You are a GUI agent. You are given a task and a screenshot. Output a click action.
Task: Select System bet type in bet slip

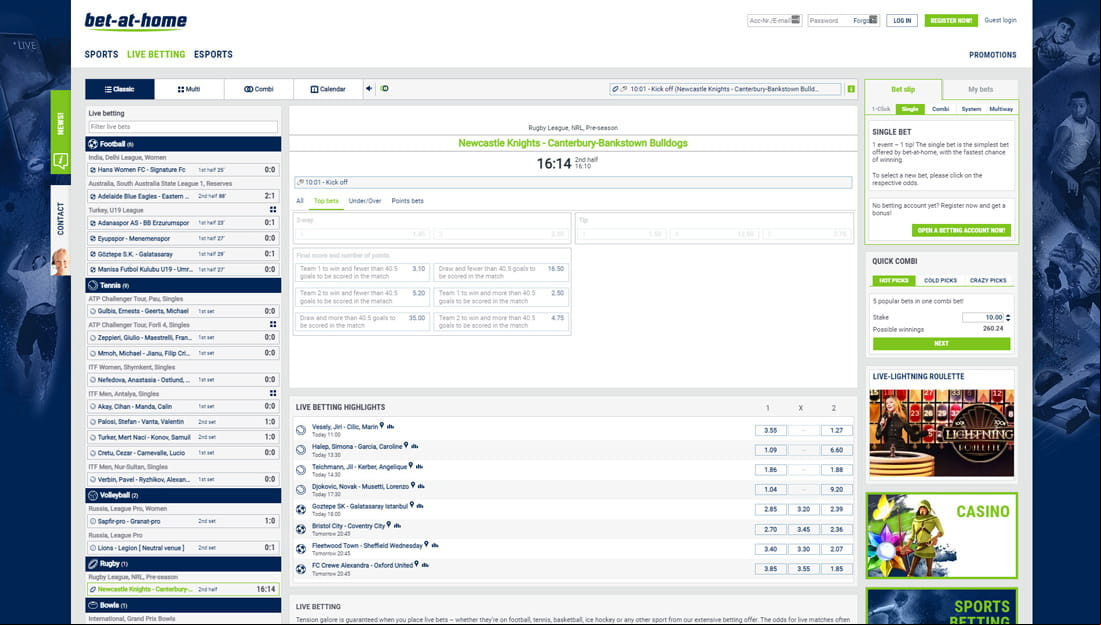tap(971, 109)
